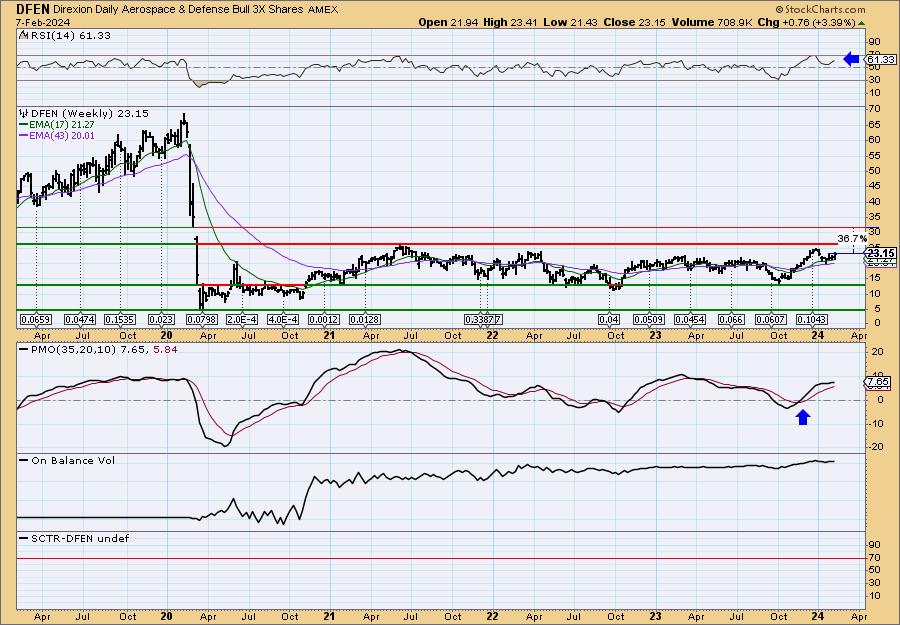900x625 pixels.
Task: Click the 7.65 PMO value tag on right axis
Action: (879, 382)
